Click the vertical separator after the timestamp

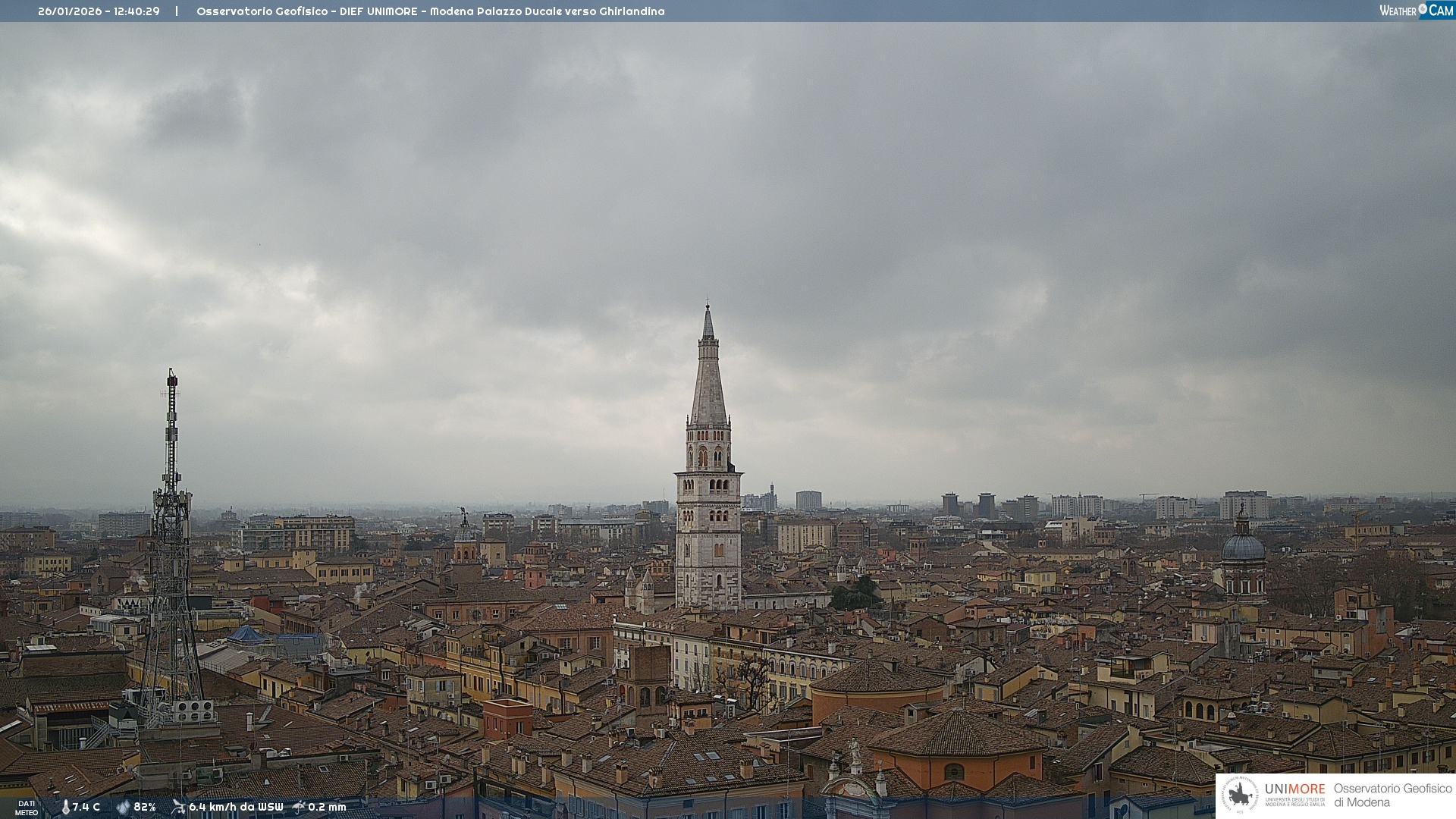click(x=177, y=11)
